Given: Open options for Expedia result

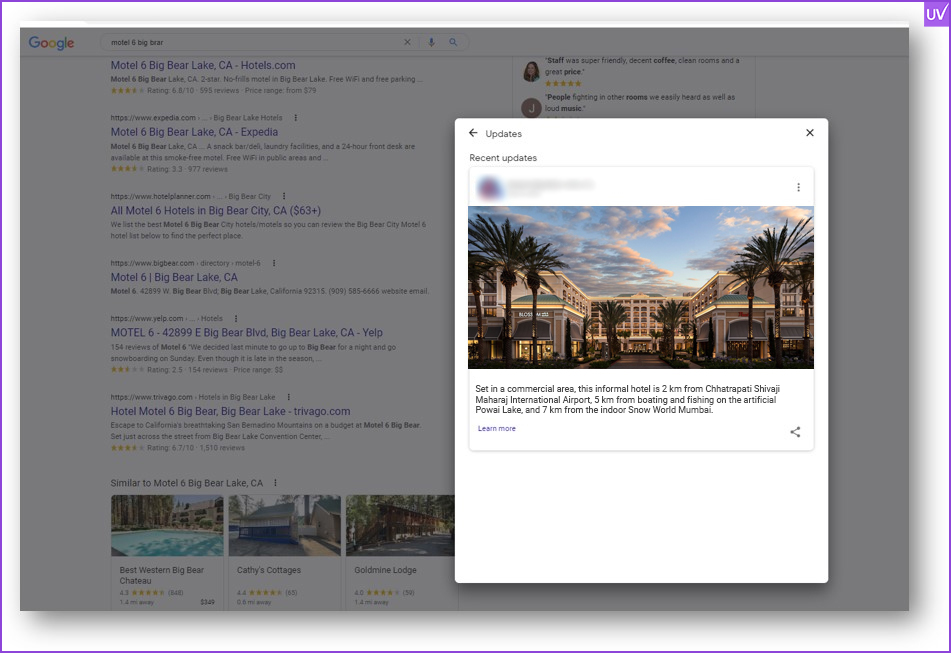Looking at the screenshot, I should (295, 118).
